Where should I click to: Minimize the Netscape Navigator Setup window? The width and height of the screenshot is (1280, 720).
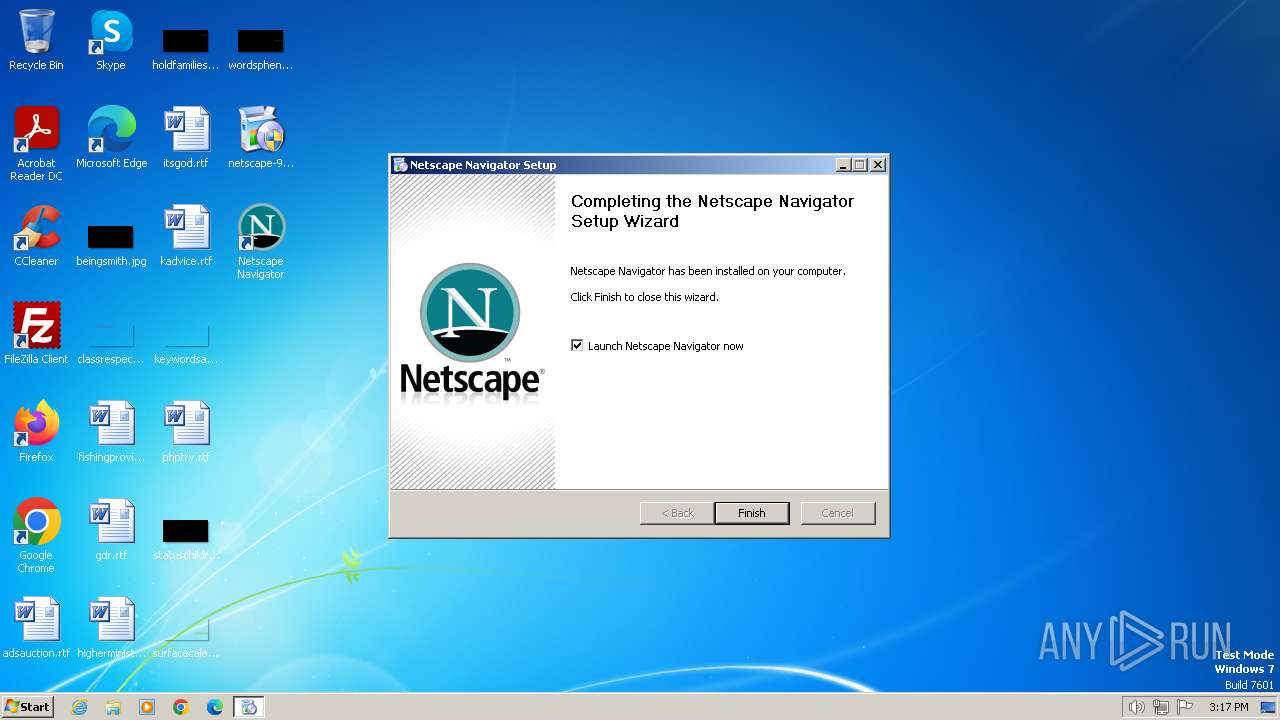[x=843, y=165]
